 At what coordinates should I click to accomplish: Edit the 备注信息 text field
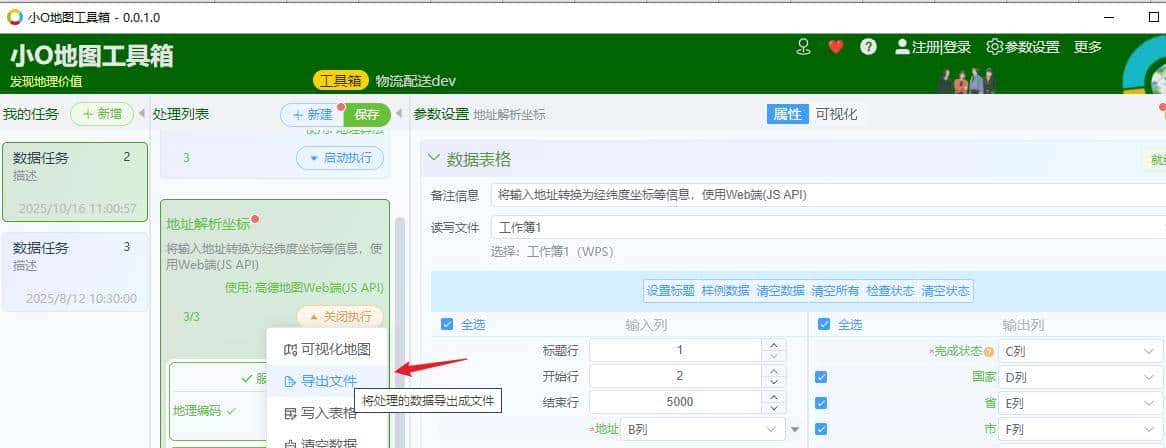tap(828, 195)
